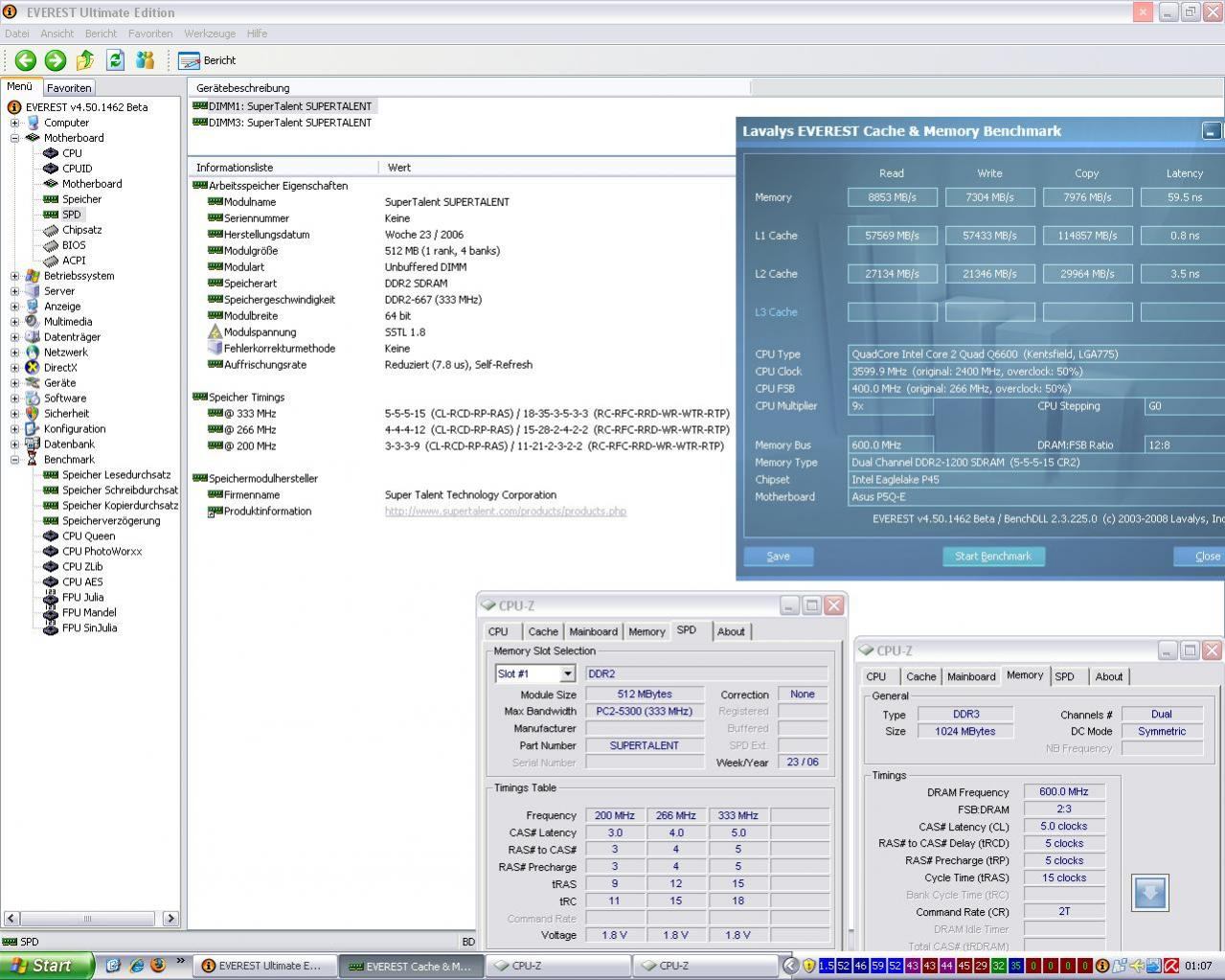This screenshot has height=980, width=1225.
Task: Expand the Anzeige tree node
Action: 14,307
